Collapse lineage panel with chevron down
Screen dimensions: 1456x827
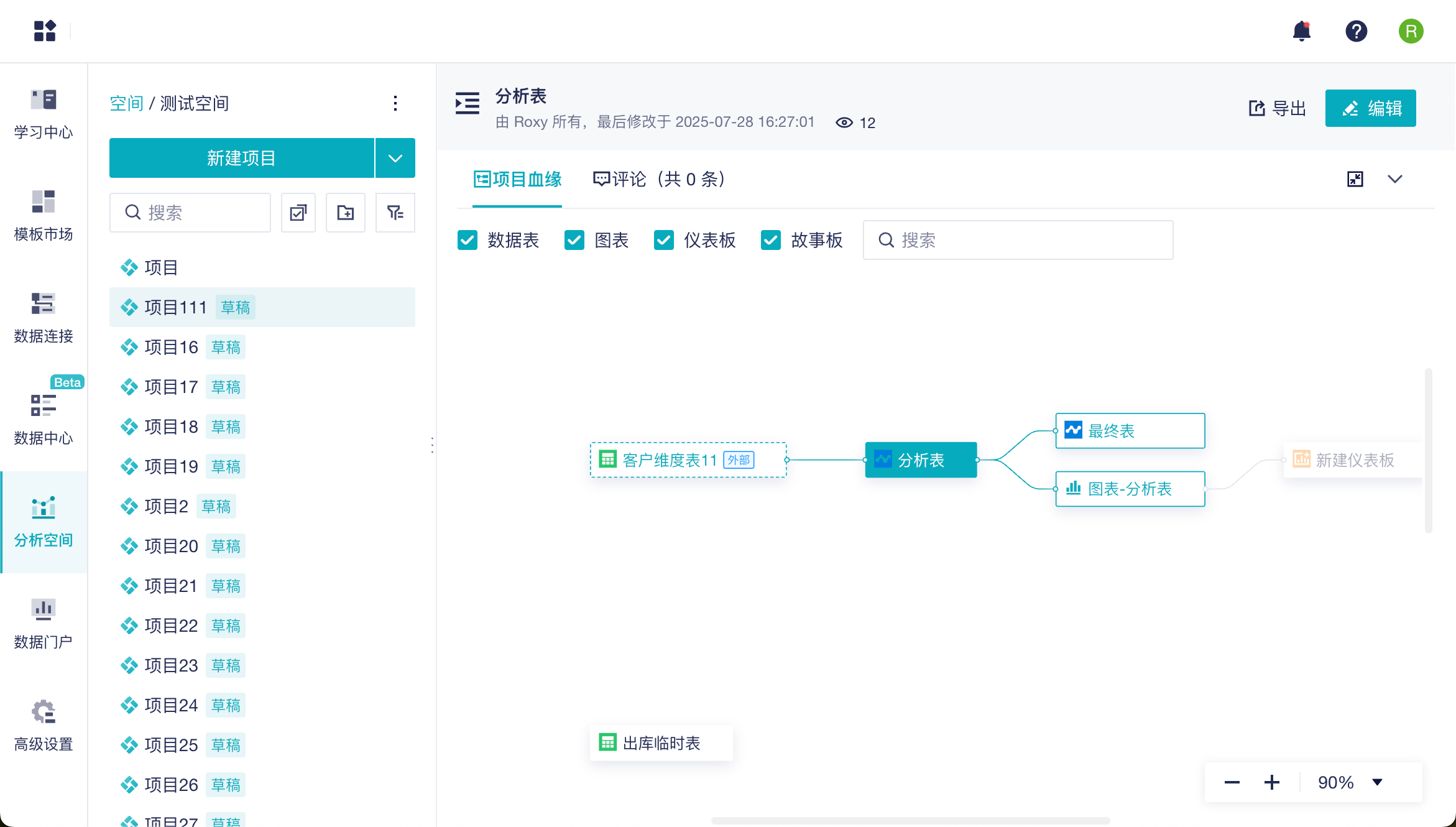point(1395,179)
